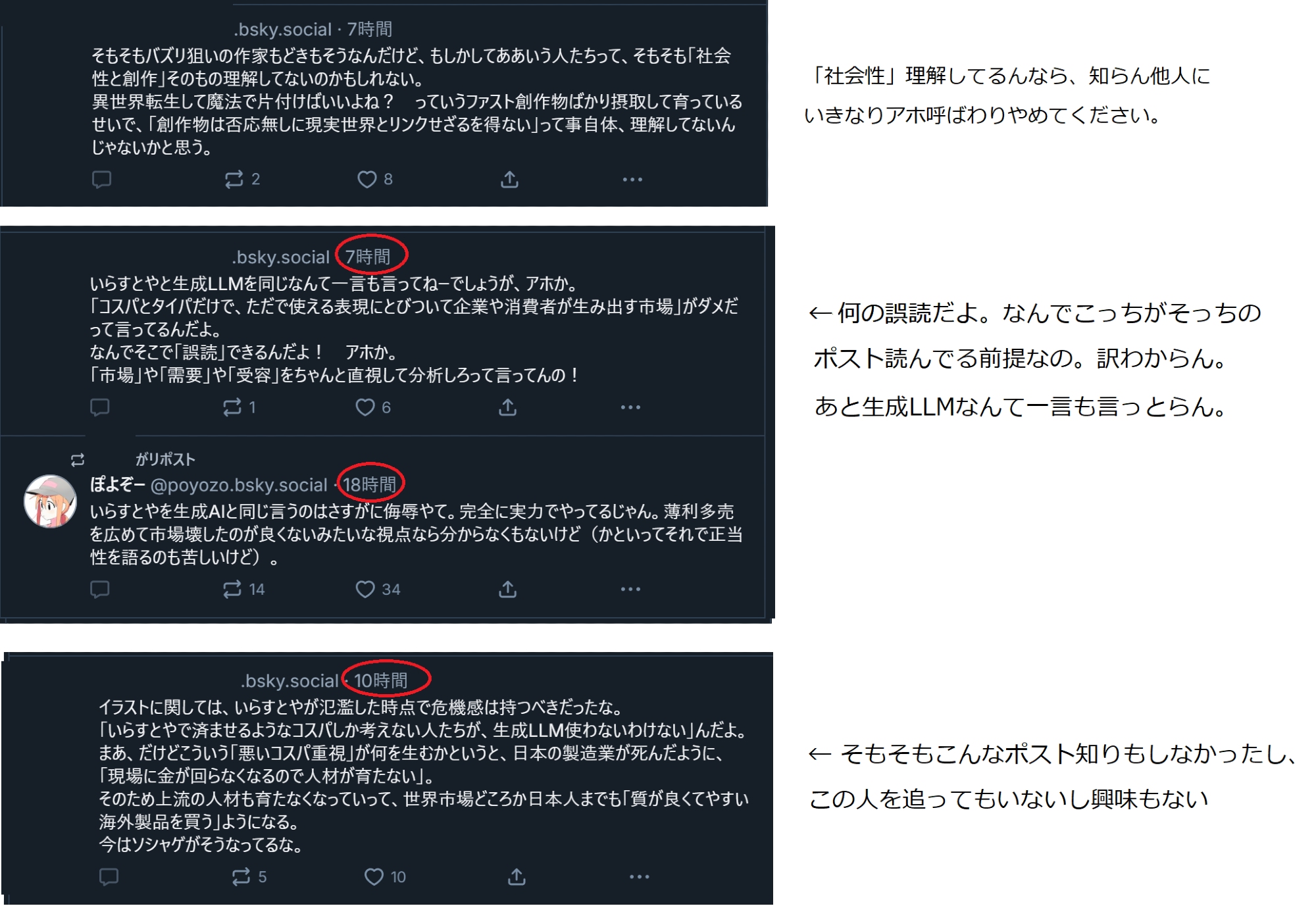Screen dimensions: 1316x906
Task: Click the 18時間 timestamp
Action: (x=369, y=485)
